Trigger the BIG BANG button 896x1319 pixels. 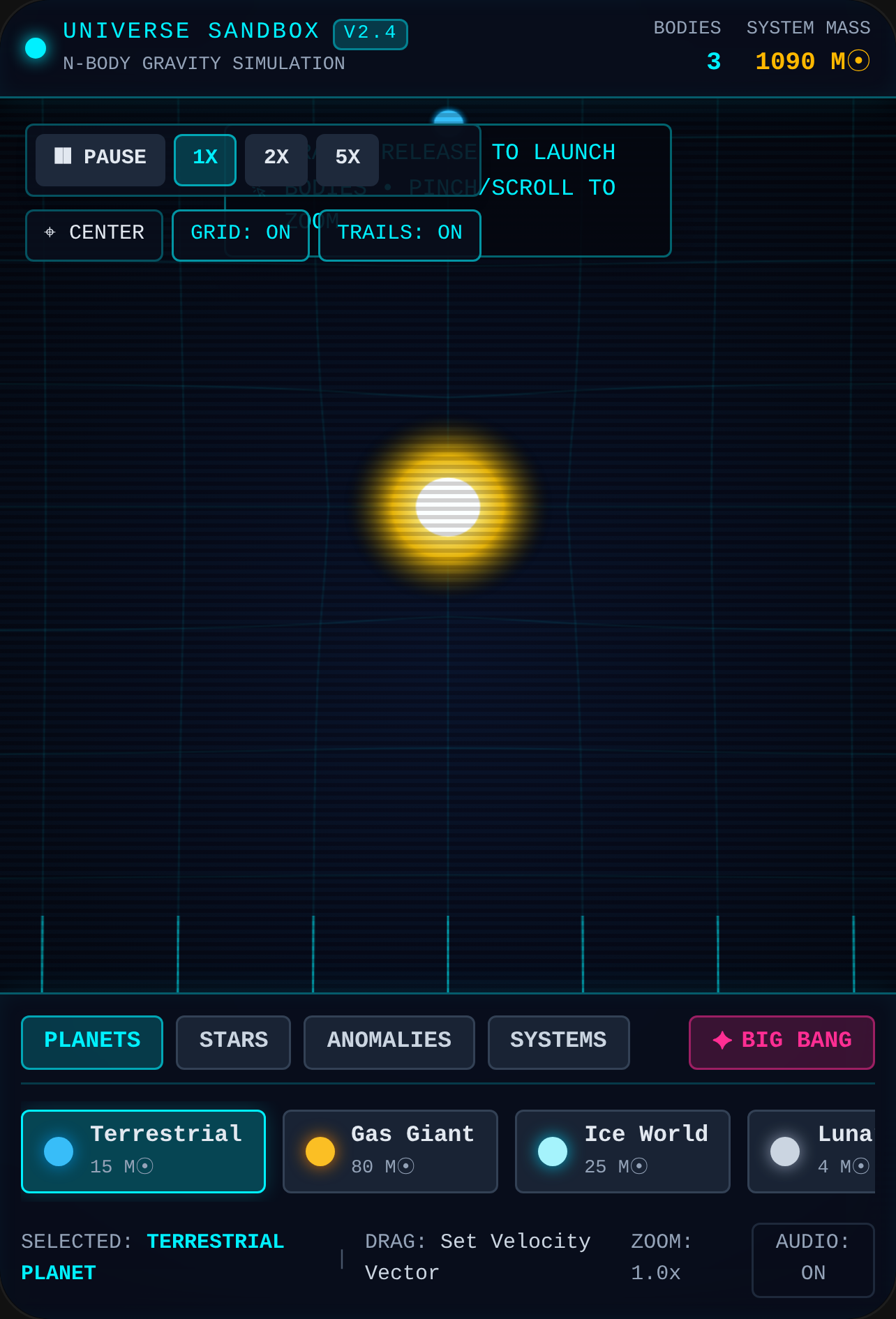[782, 1042]
